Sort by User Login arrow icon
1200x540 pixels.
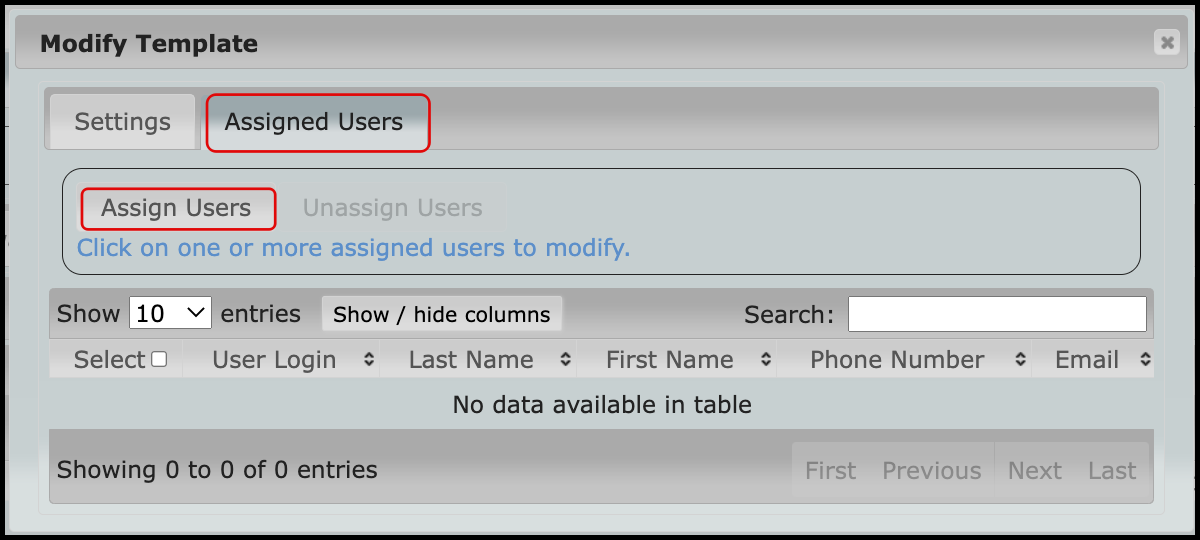tap(368, 360)
